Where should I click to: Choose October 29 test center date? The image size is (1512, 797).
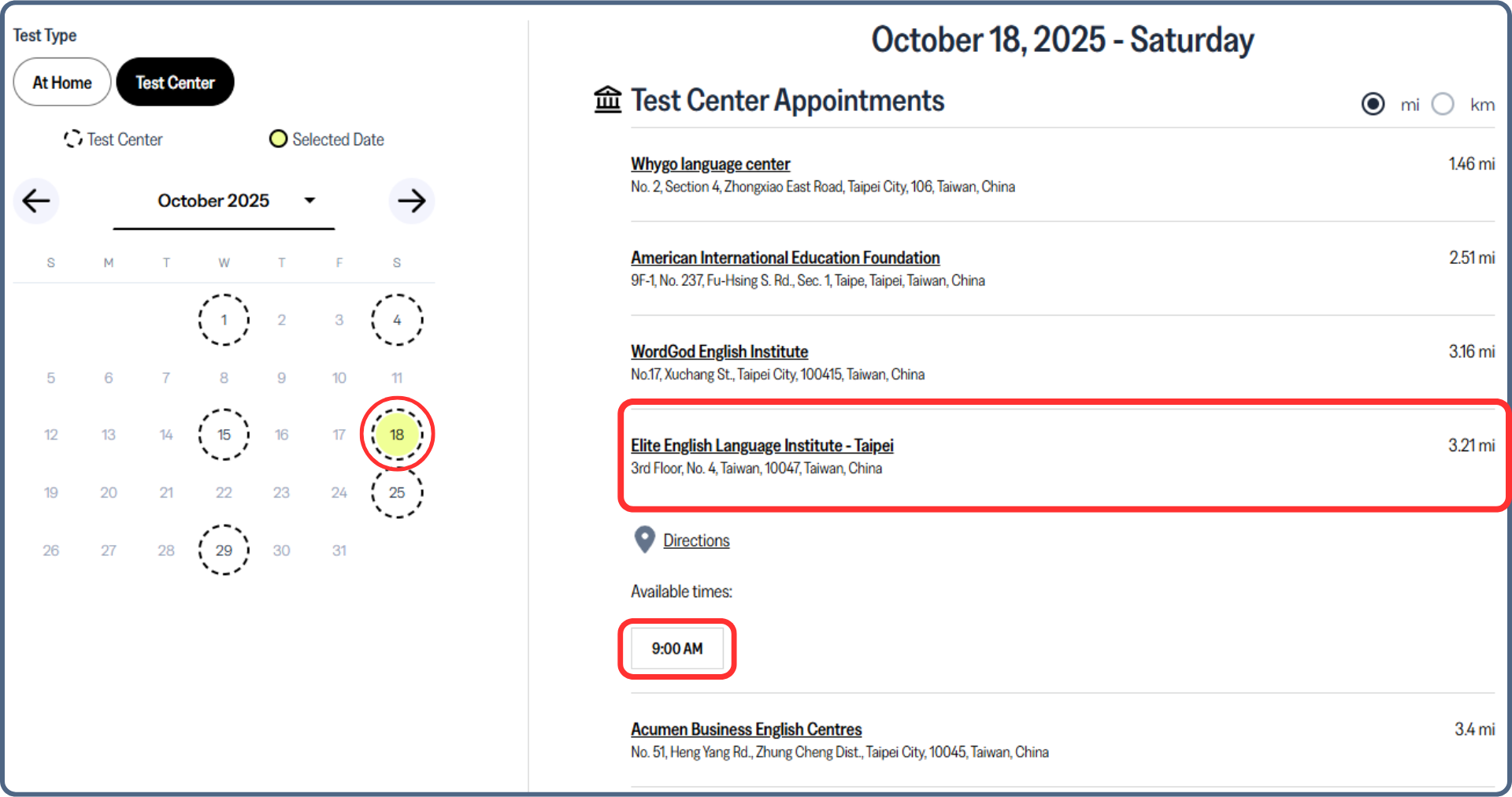(x=224, y=550)
